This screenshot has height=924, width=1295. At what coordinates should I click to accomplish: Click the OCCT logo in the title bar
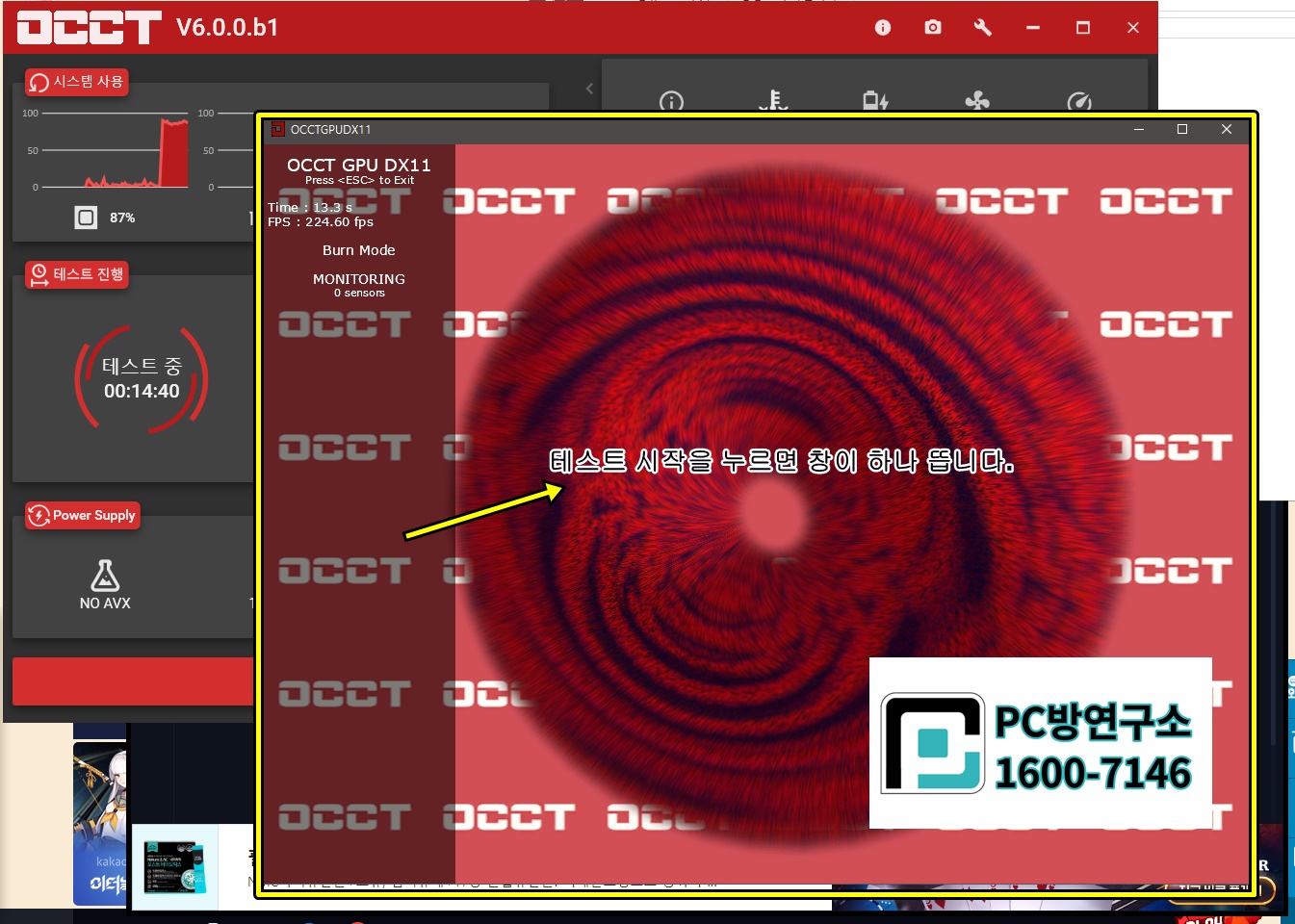click(x=89, y=27)
